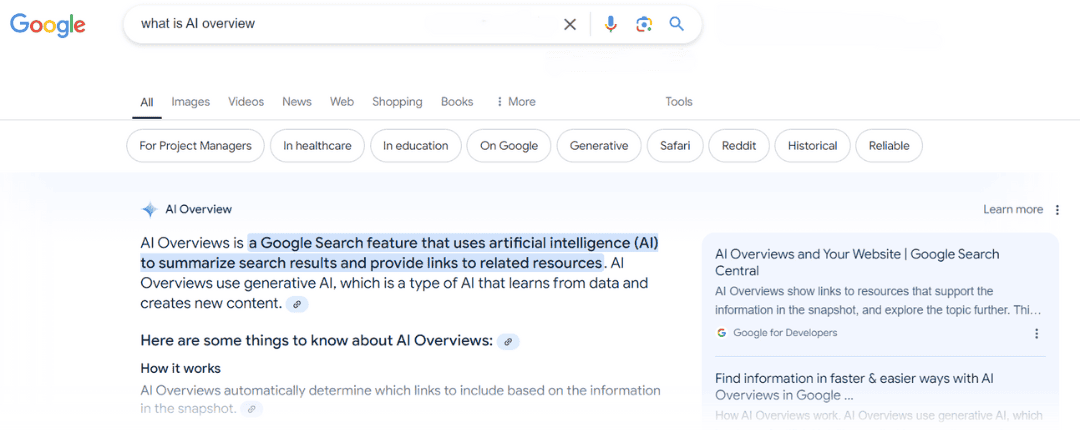Switch to the Books tab

(x=457, y=102)
